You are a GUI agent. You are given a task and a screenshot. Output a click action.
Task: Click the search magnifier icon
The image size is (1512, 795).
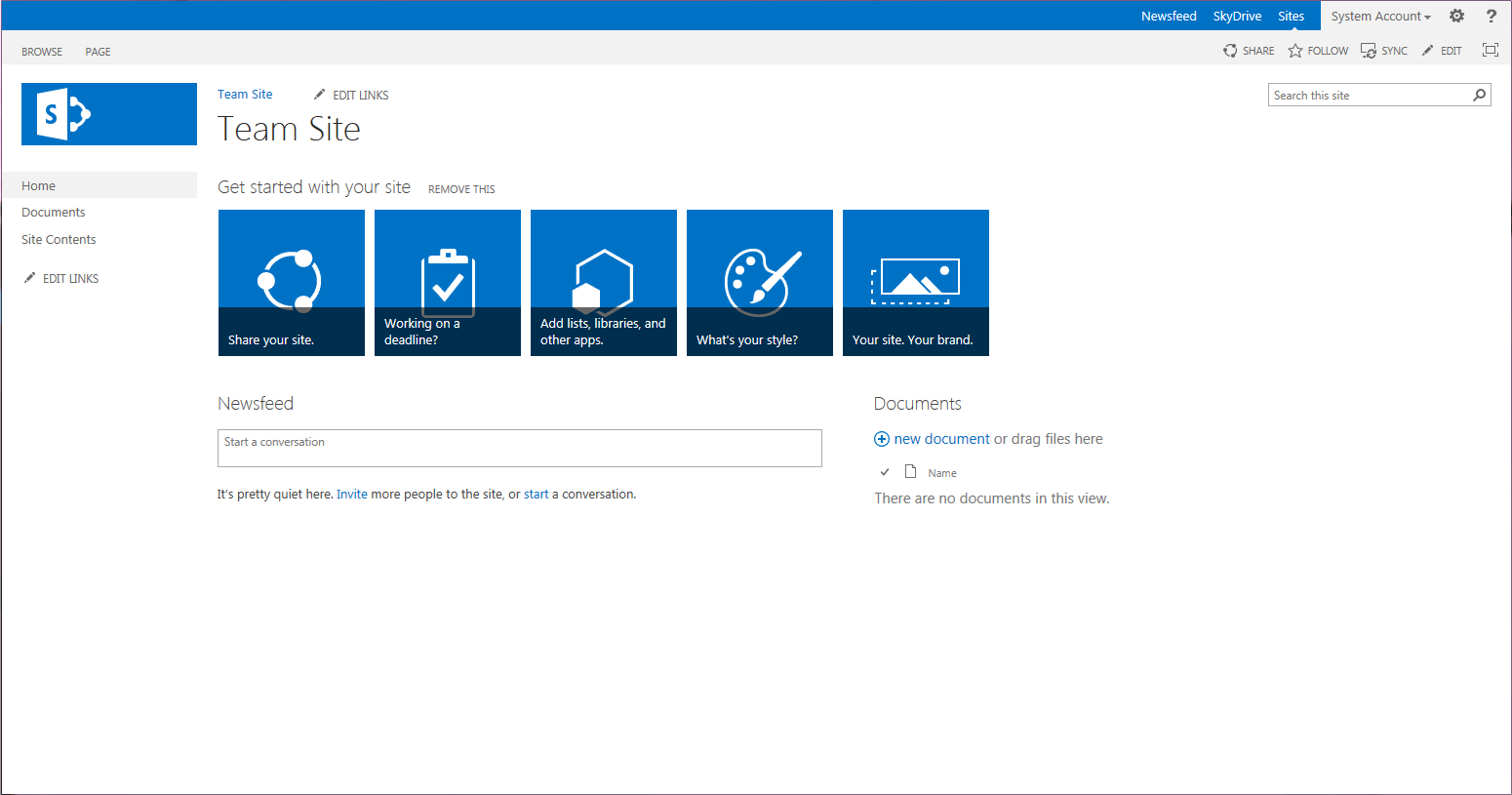(1479, 95)
